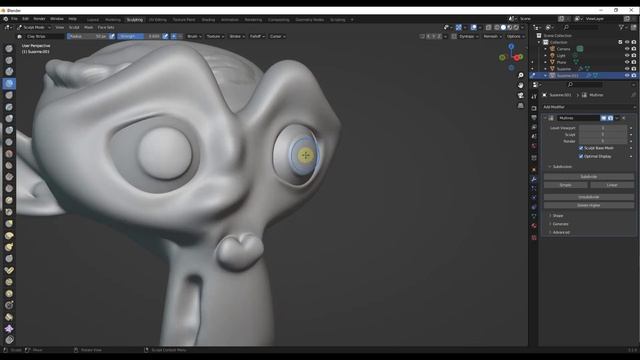Select the Clay brush tool
This screenshot has width=640, height=360.
click(x=9, y=72)
